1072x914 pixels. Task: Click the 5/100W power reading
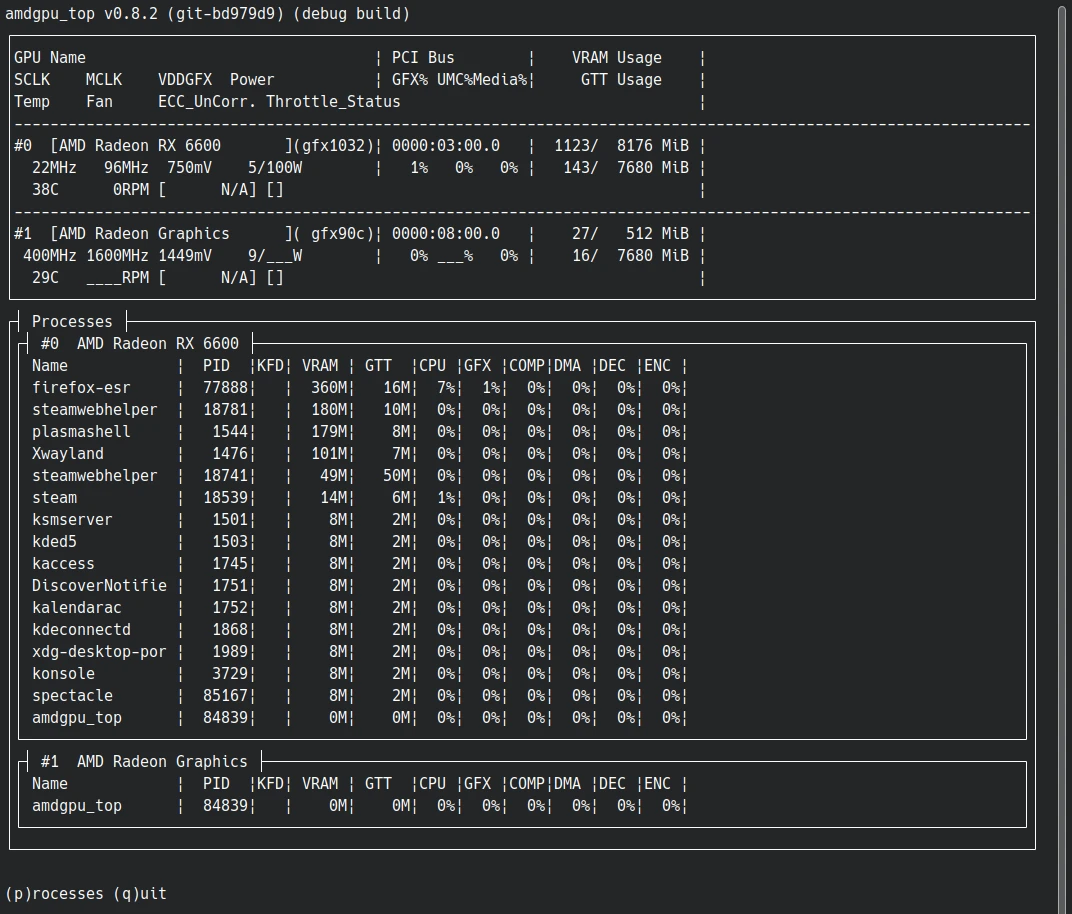(x=275, y=167)
